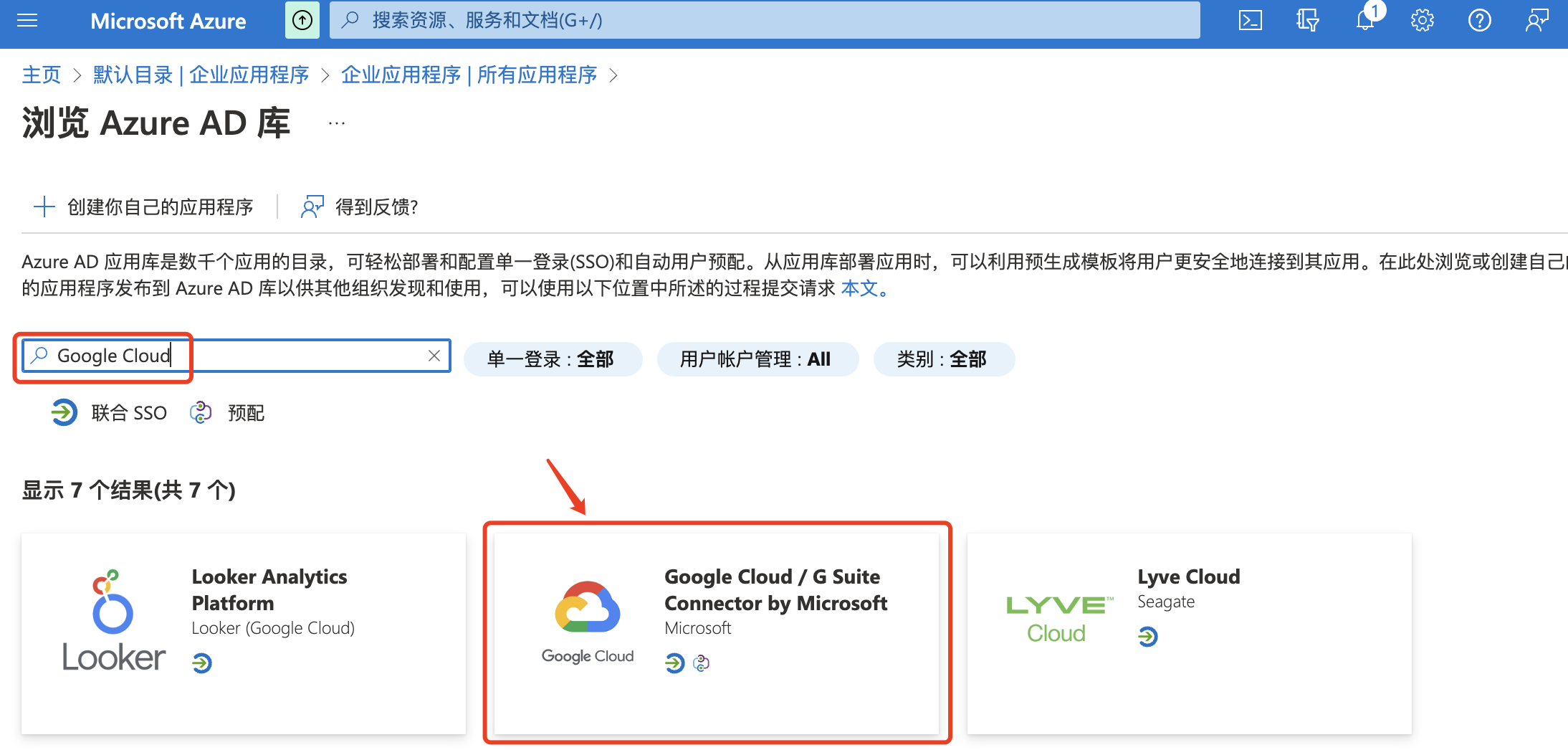Open 单一登录 : 全部 filter
The image size is (1568, 750).
pyautogui.click(x=553, y=359)
